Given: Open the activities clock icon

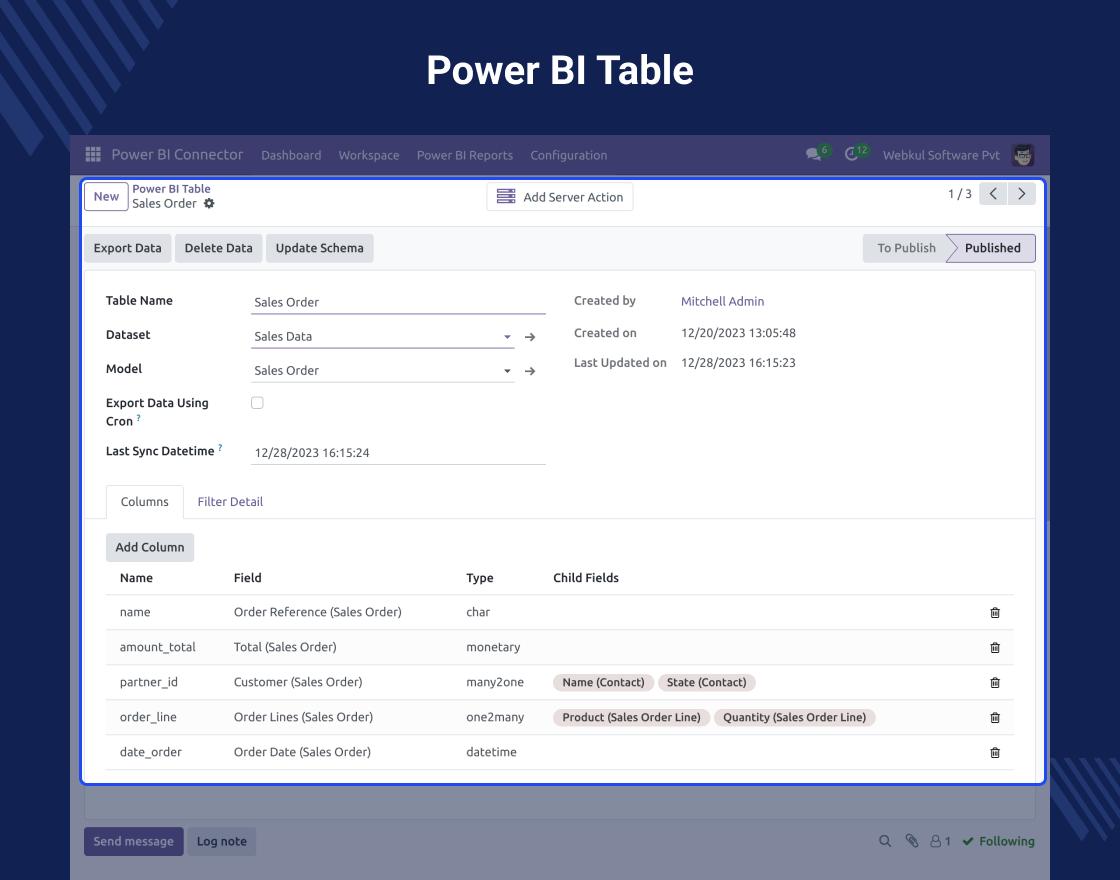Looking at the screenshot, I should click(850, 150).
